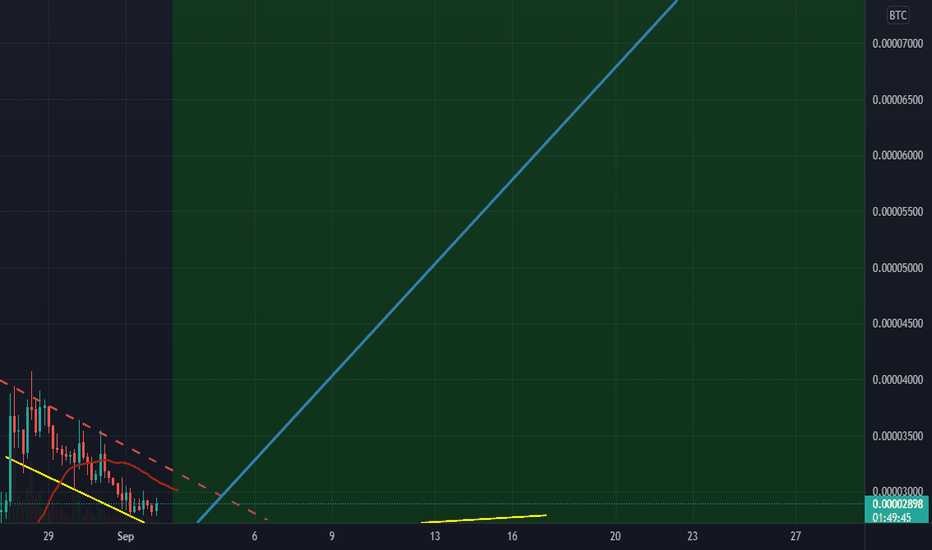Select the short yellow line near dates 13 to 16

(x=483, y=519)
